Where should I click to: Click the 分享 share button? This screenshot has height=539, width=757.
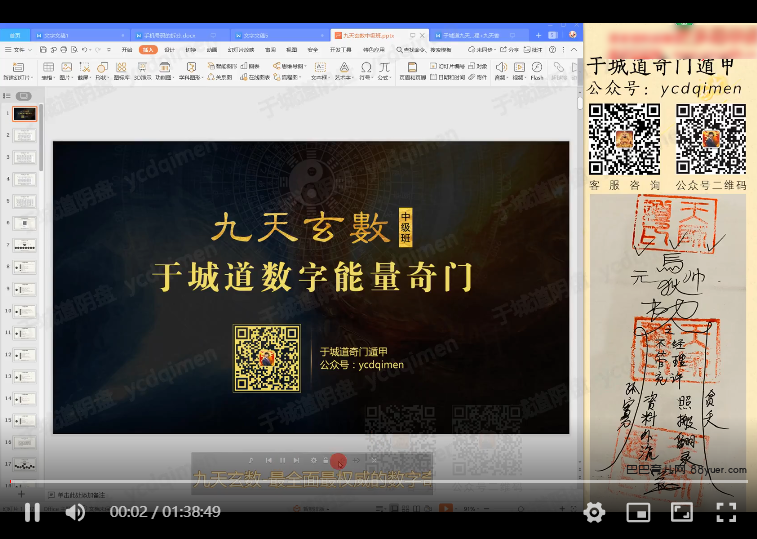pyautogui.click(x=509, y=49)
